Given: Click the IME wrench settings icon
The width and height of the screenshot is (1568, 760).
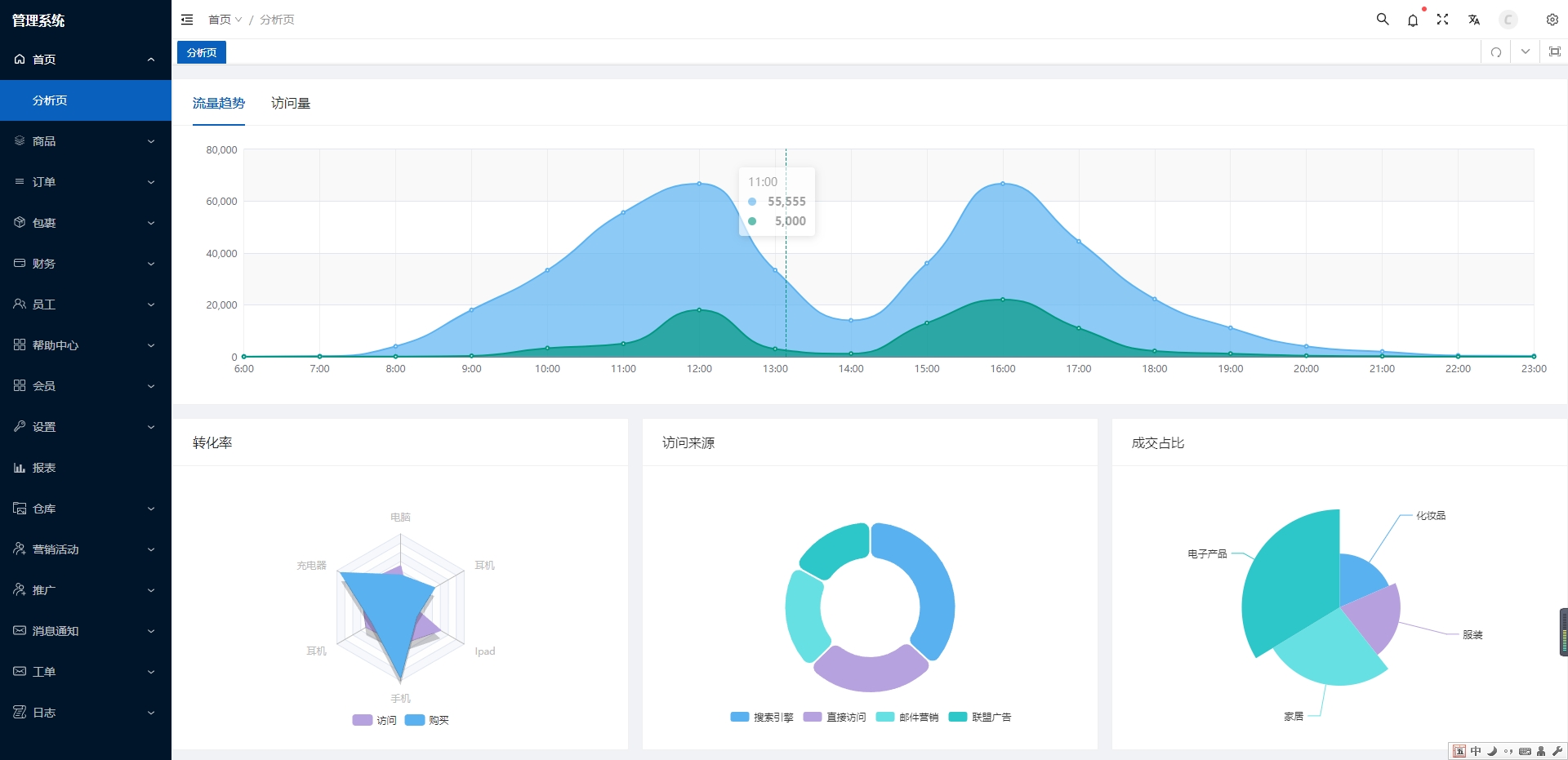Looking at the screenshot, I should pos(1557,751).
